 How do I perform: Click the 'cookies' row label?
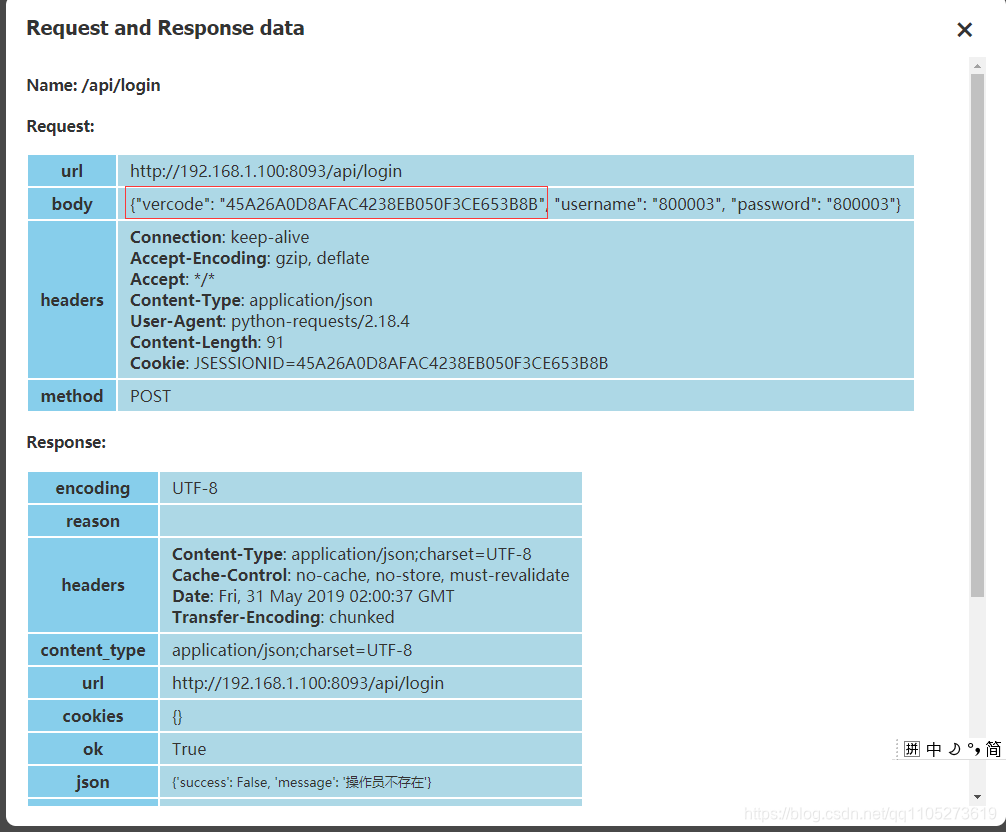(93, 716)
